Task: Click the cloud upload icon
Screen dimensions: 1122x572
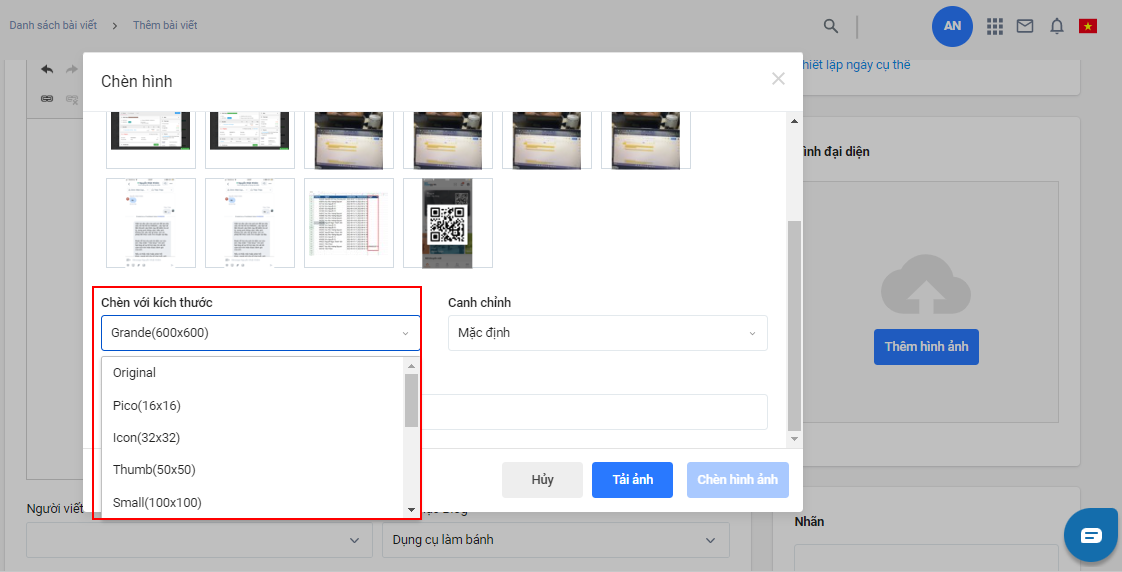Action: [x=925, y=284]
